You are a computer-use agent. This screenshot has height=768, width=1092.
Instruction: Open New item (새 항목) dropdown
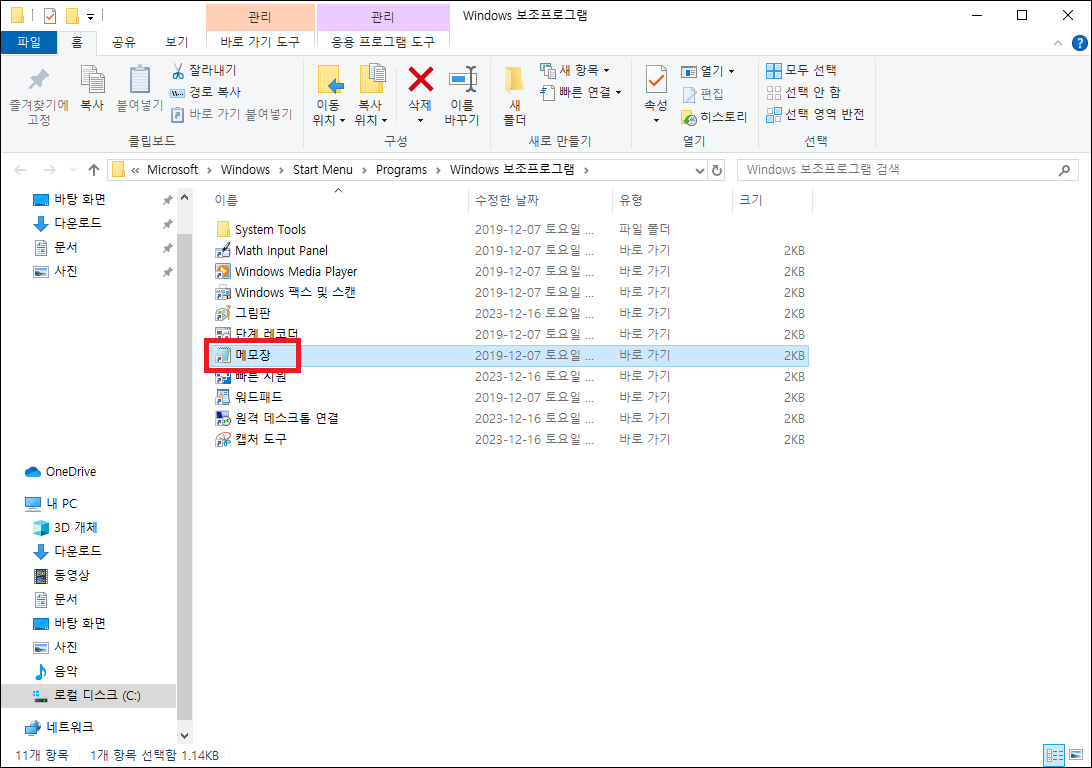pyautogui.click(x=575, y=70)
